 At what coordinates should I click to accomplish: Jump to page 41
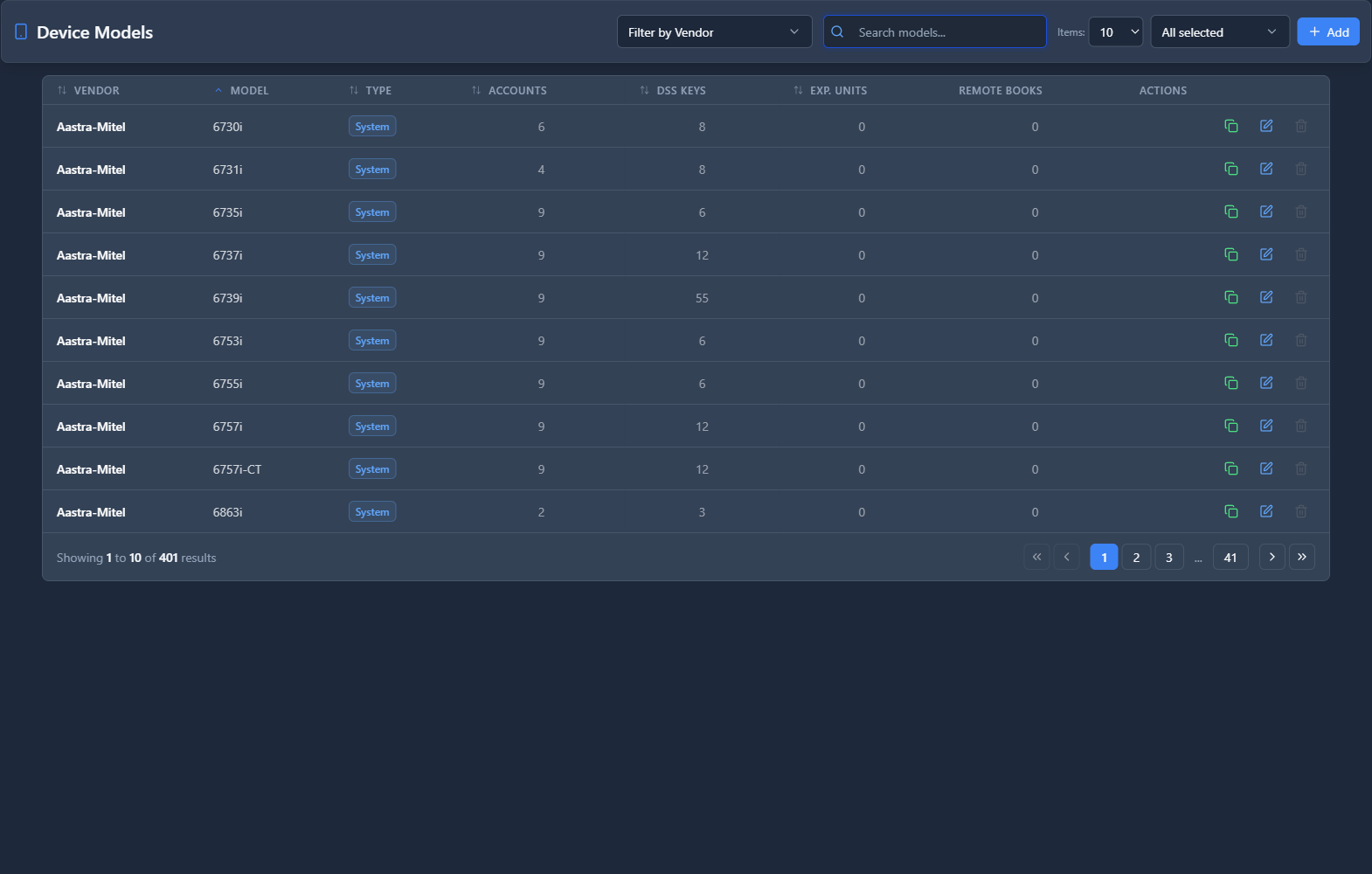[x=1230, y=557]
